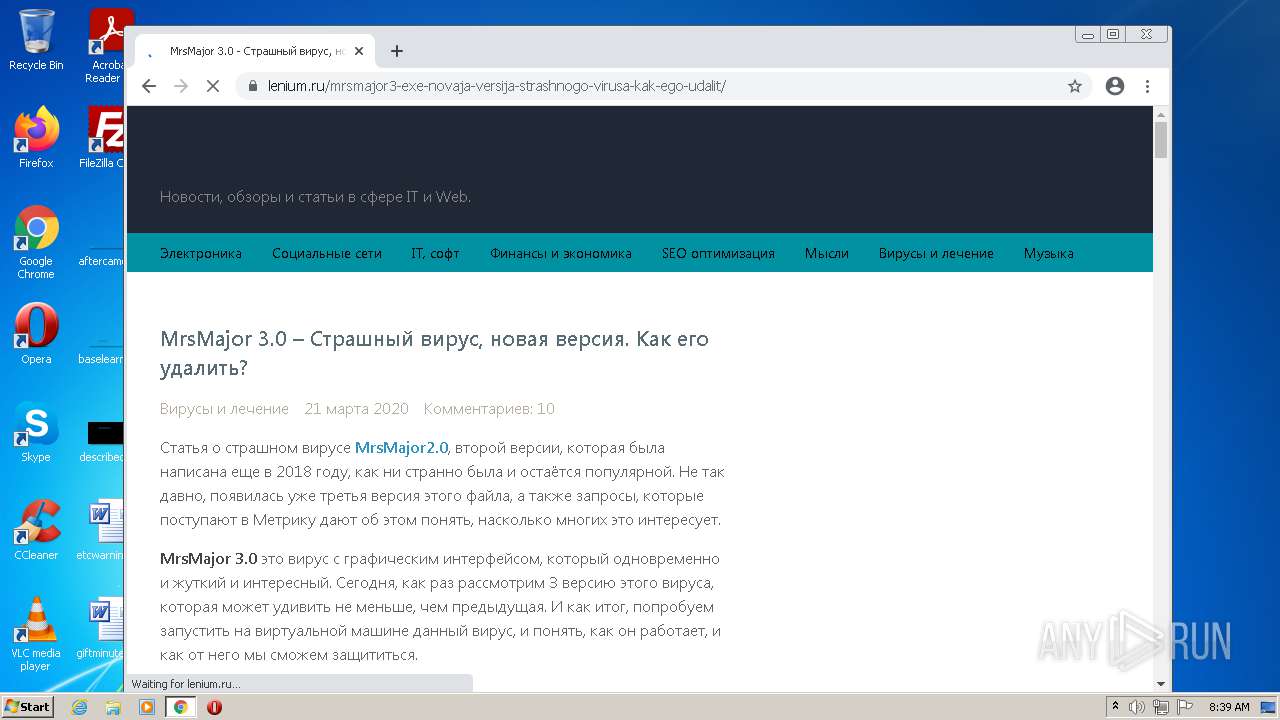Click the volume speaker tray icon

click(1137, 707)
